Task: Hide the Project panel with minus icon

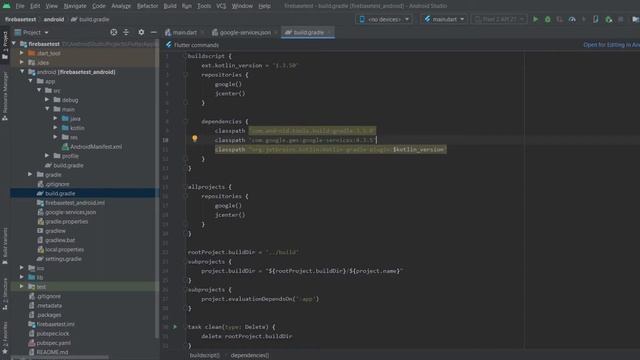Action: click(153, 32)
